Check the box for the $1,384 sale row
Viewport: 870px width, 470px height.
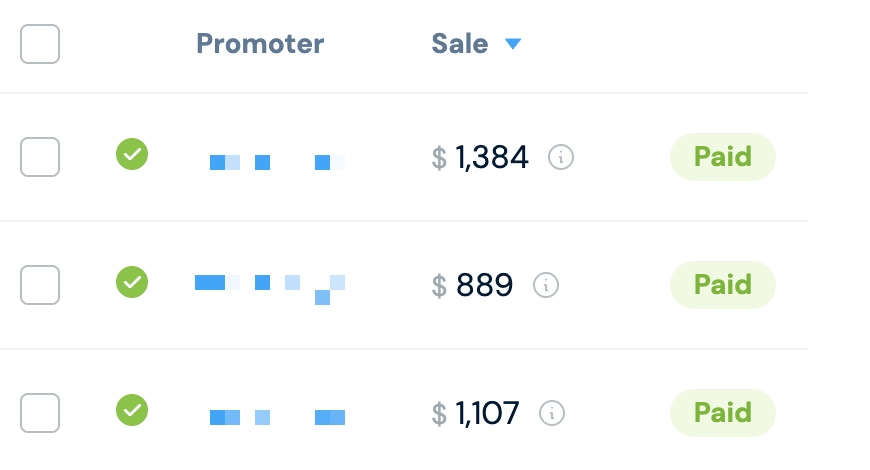pos(40,157)
